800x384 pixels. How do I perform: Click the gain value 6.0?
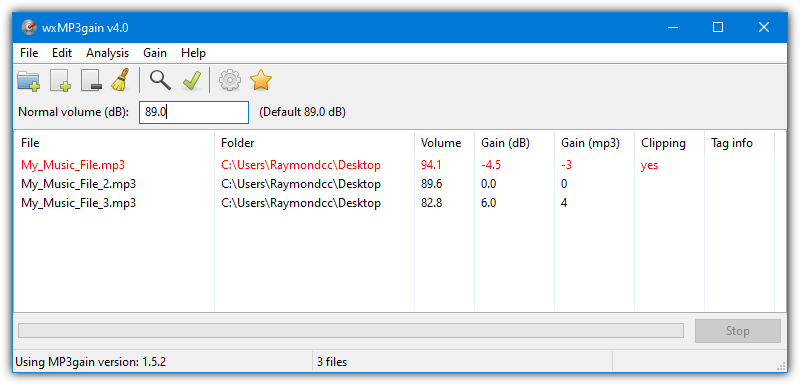point(489,203)
